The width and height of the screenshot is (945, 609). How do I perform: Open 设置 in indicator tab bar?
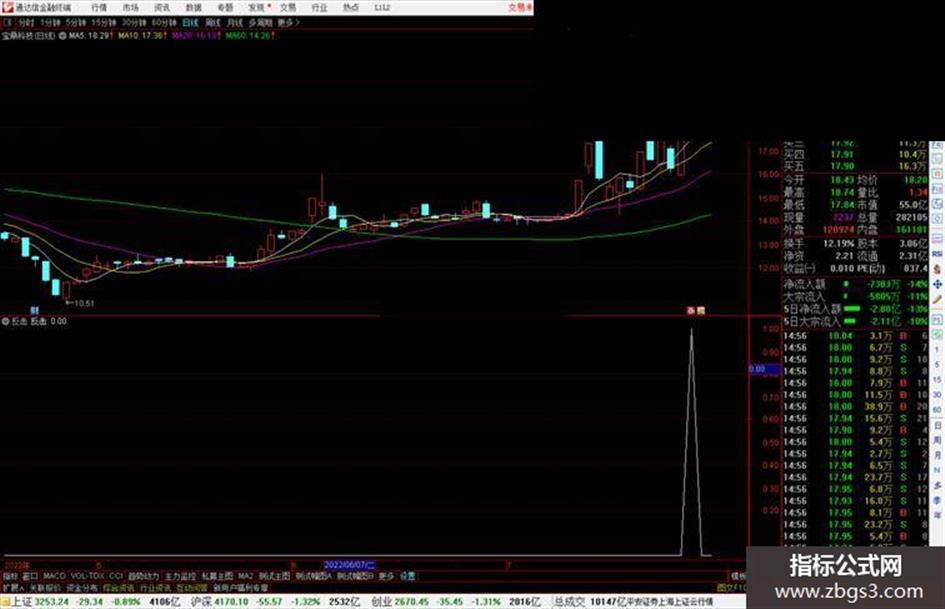(407, 576)
